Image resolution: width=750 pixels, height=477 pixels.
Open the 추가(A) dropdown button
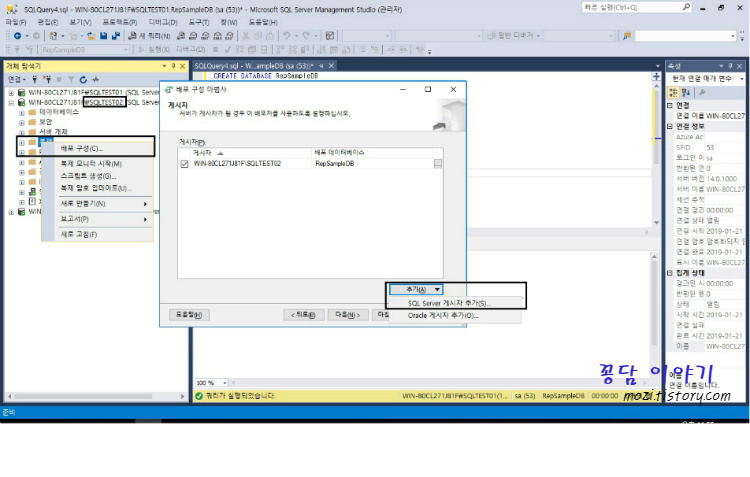[416, 289]
